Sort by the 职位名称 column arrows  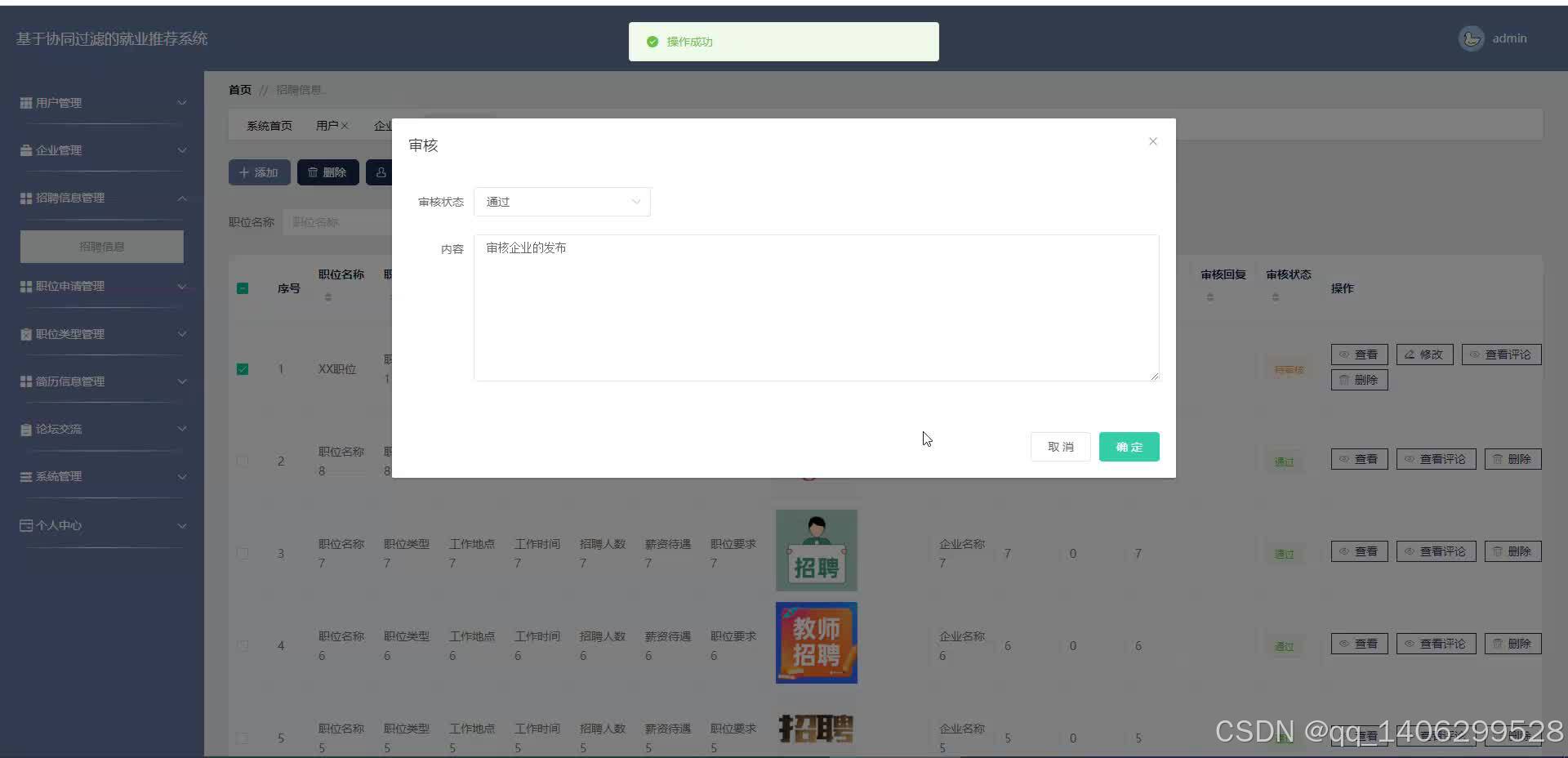tap(328, 297)
